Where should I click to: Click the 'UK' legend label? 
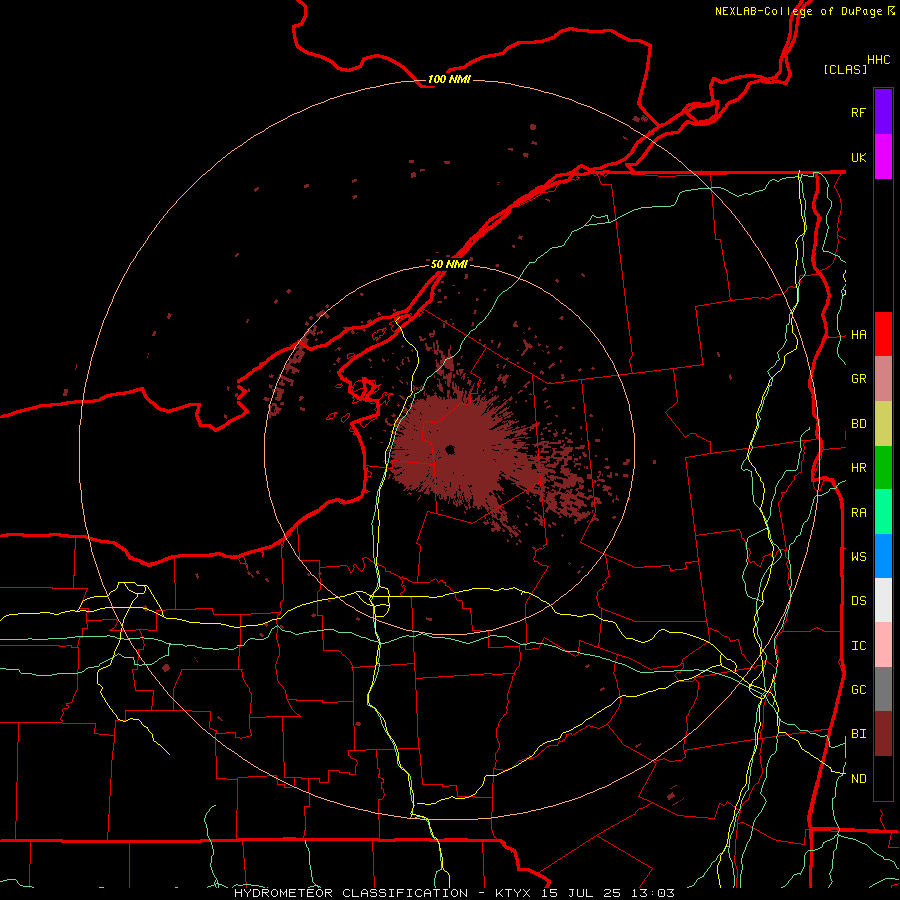click(x=859, y=158)
